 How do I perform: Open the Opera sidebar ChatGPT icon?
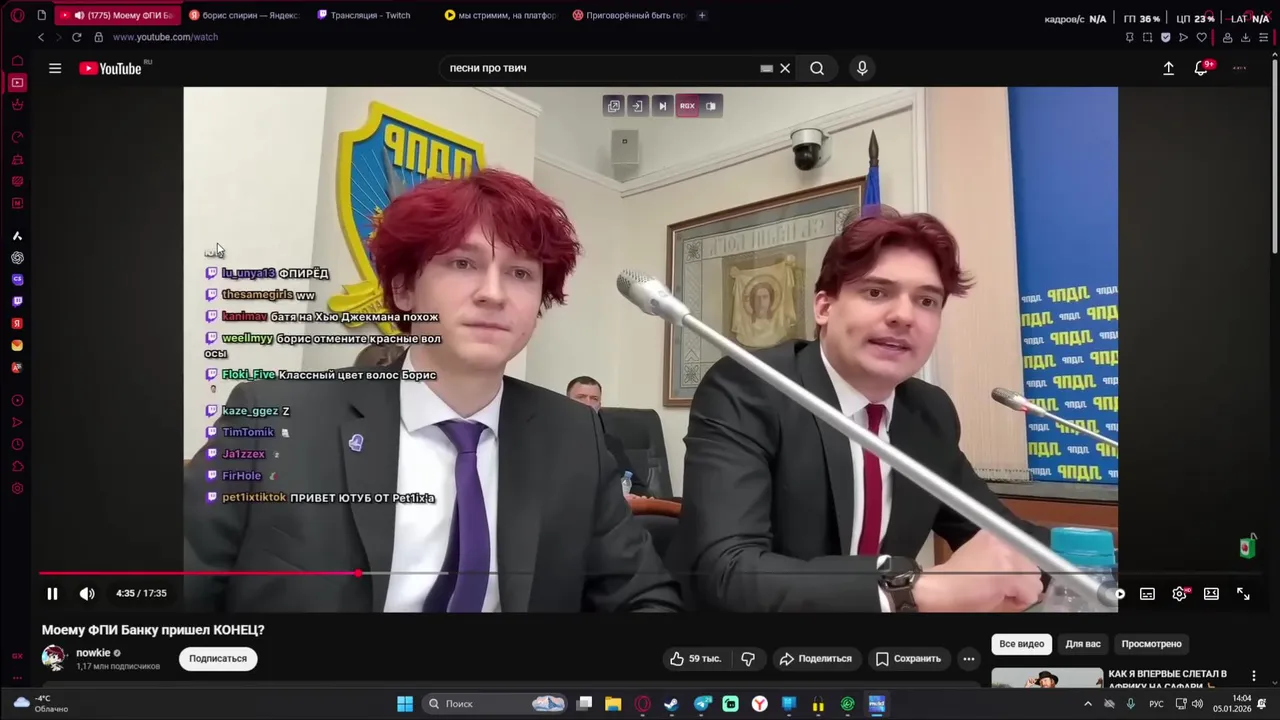[x=17, y=258]
